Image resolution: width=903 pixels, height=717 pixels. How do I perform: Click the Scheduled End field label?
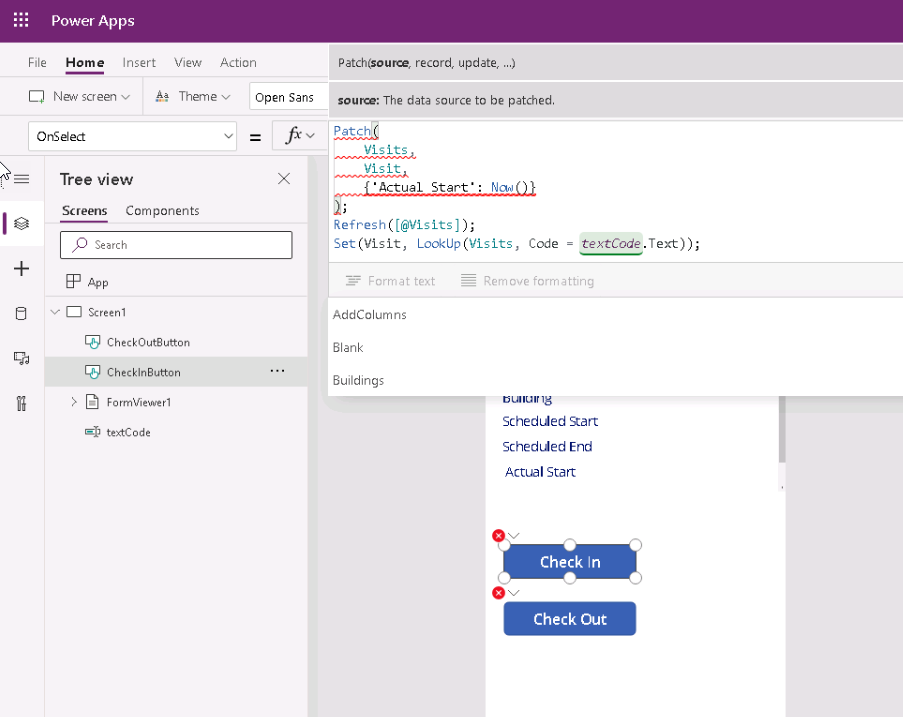(x=547, y=446)
